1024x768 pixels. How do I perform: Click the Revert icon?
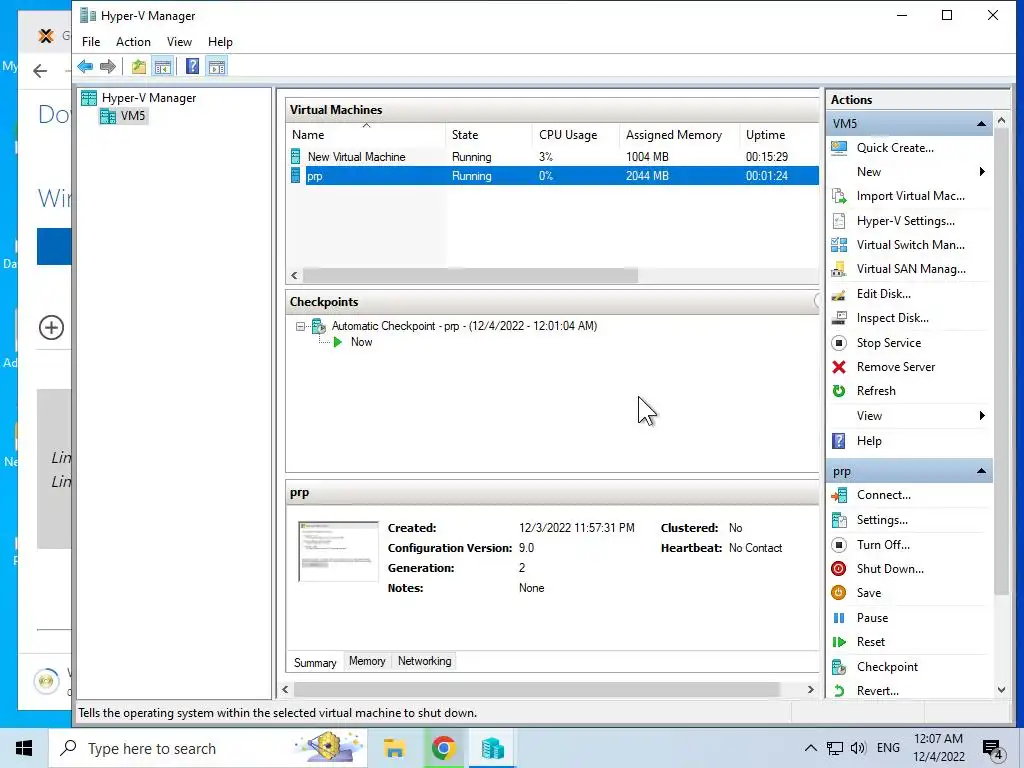click(x=839, y=691)
